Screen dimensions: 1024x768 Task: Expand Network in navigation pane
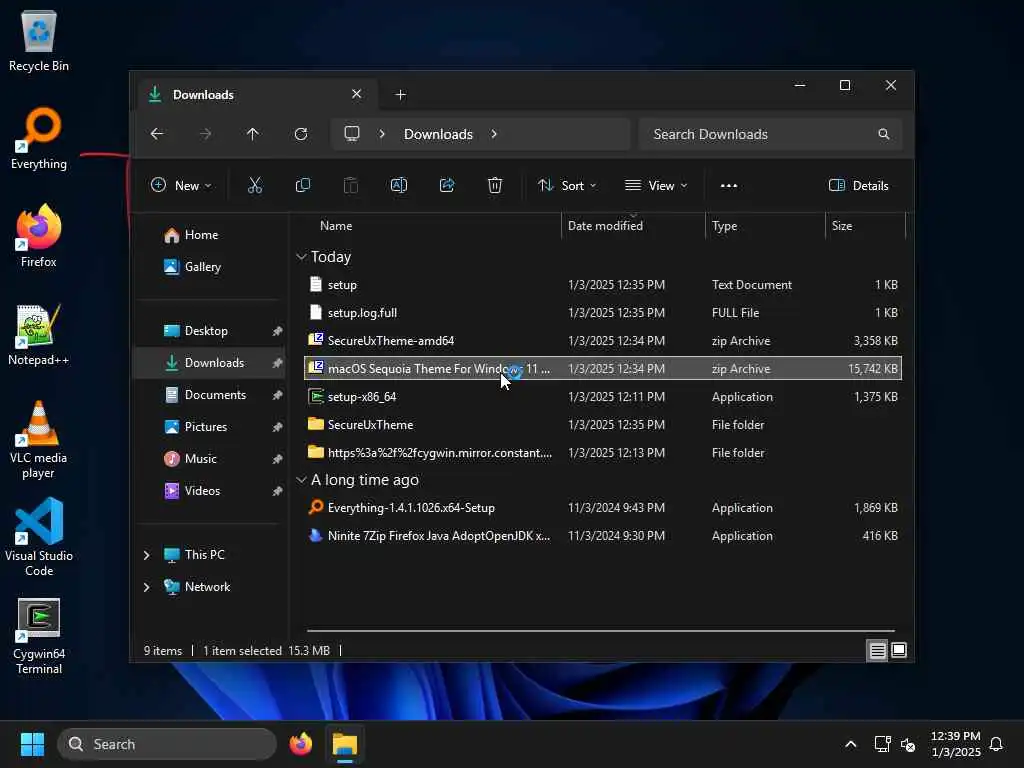tap(146, 587)
